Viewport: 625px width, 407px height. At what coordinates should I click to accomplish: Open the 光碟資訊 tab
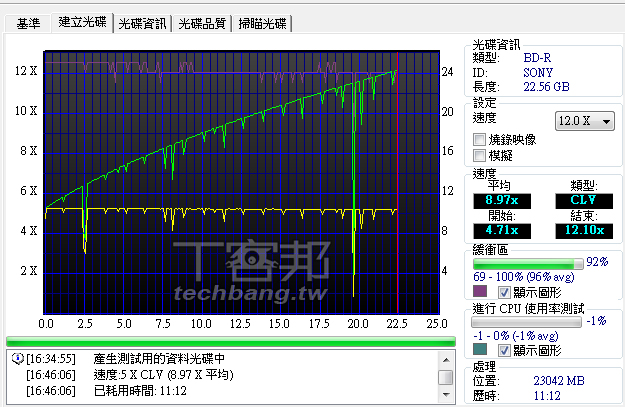142,24
